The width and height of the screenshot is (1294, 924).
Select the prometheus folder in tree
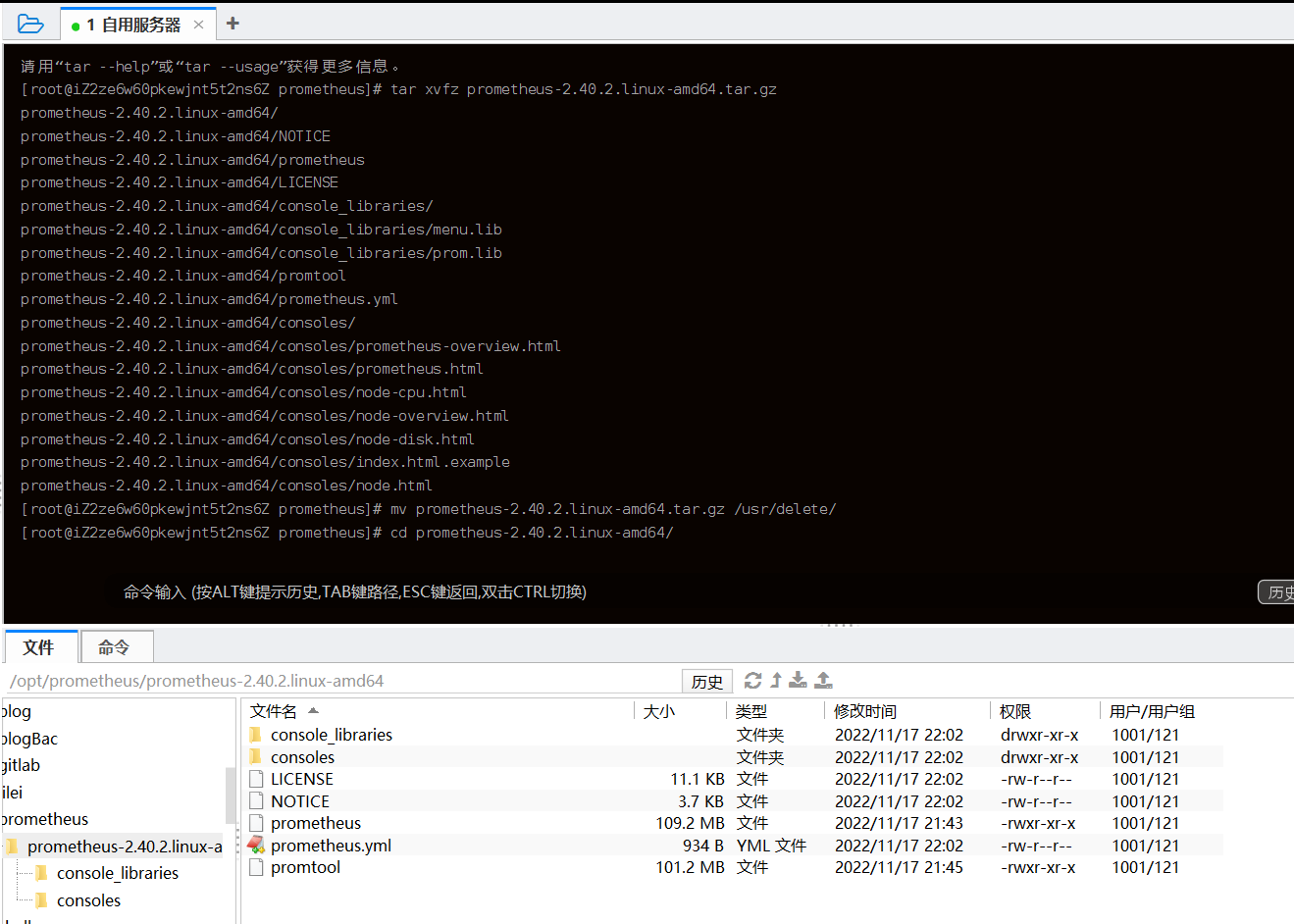[x=45, y=819]
